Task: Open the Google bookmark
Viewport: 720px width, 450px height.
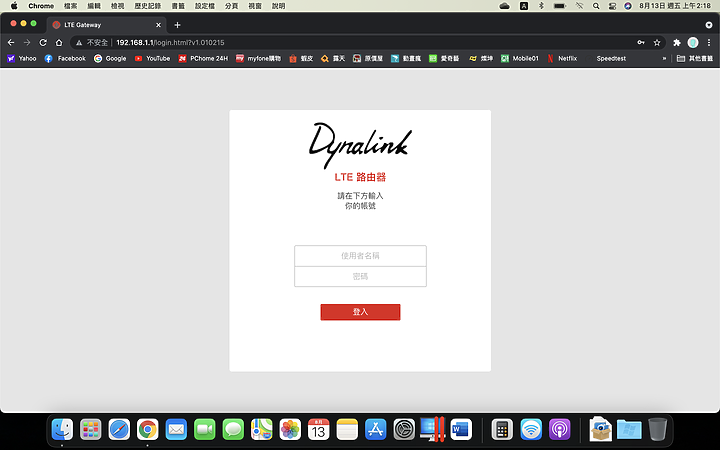Action: click(x=110, y=58)
